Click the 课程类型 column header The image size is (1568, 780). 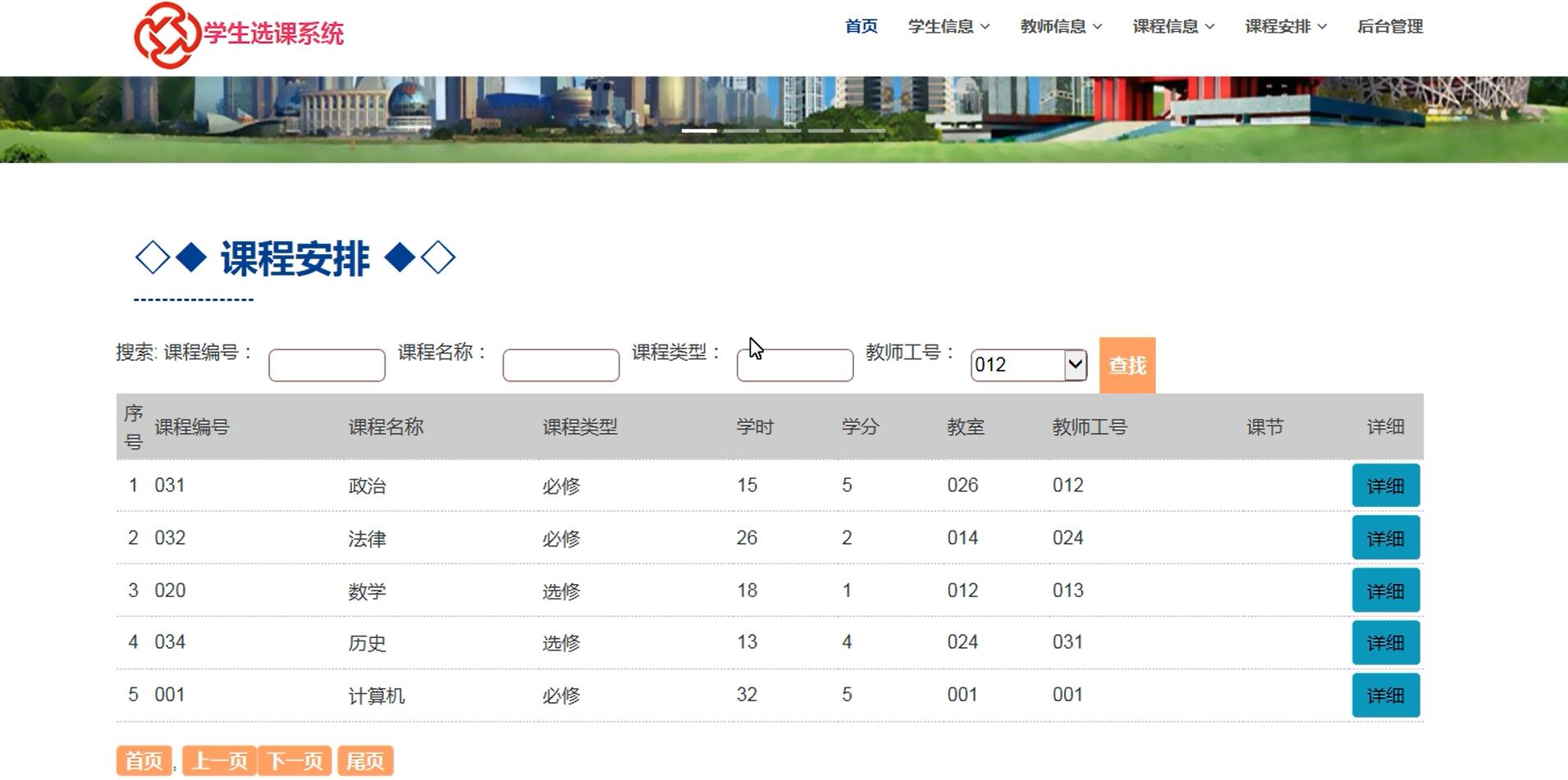tap(579, 426)
